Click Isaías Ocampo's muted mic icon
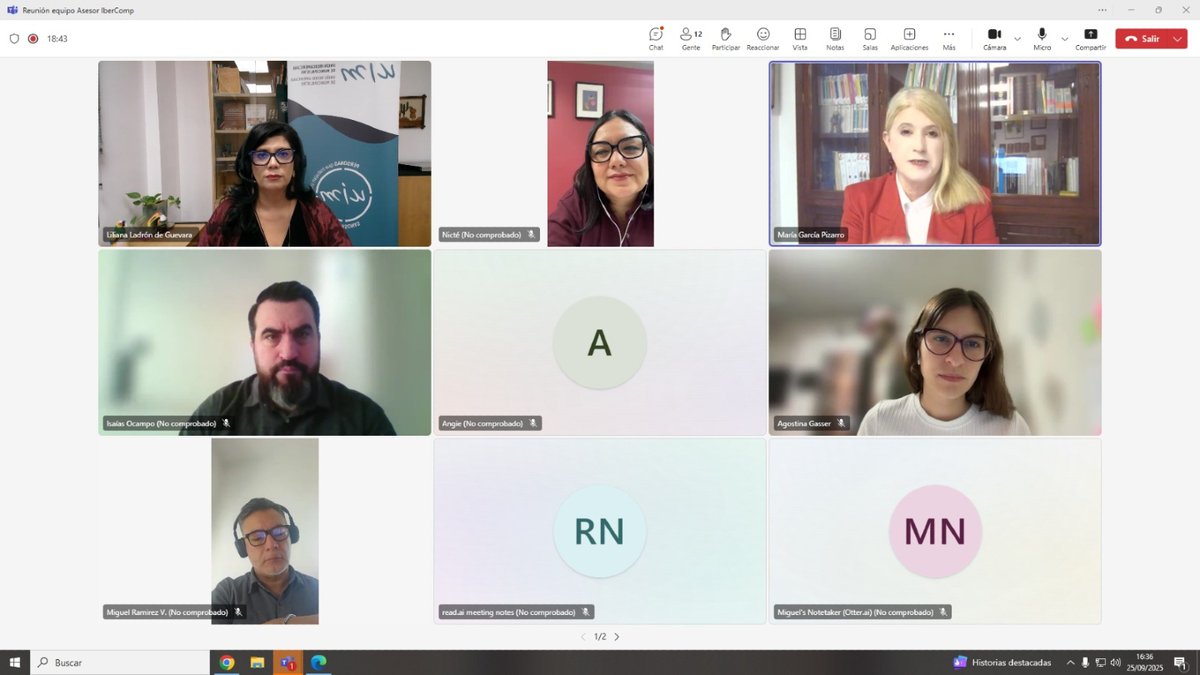 (x=226, y=424)
